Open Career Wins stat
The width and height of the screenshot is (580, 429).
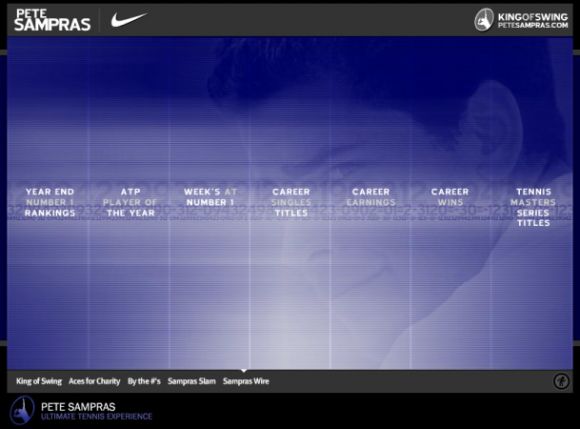(450, 197)
